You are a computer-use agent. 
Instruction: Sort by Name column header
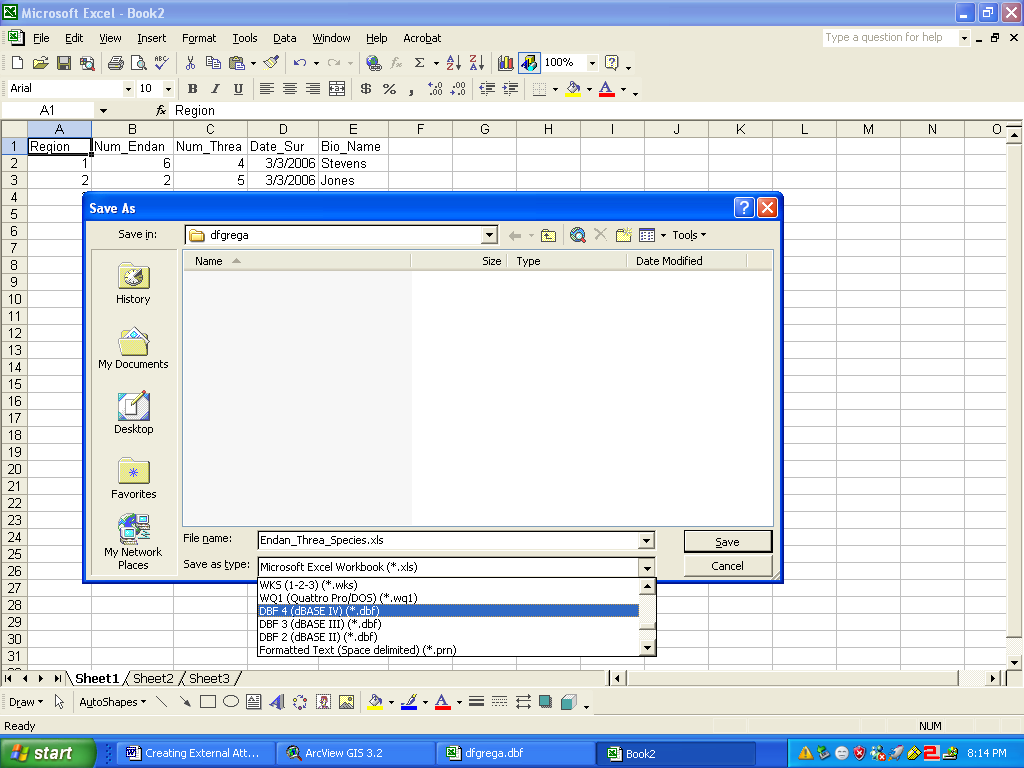pos(296,261)
